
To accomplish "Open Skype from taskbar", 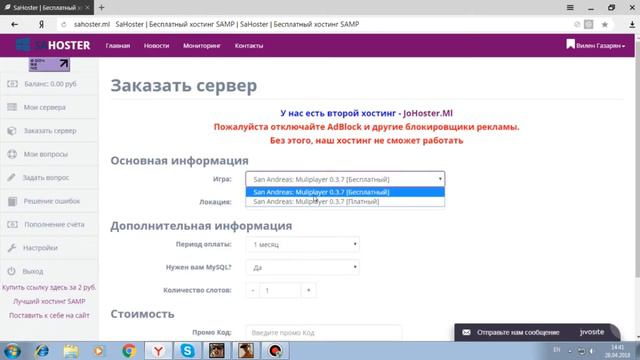I will tap(187, 351).
